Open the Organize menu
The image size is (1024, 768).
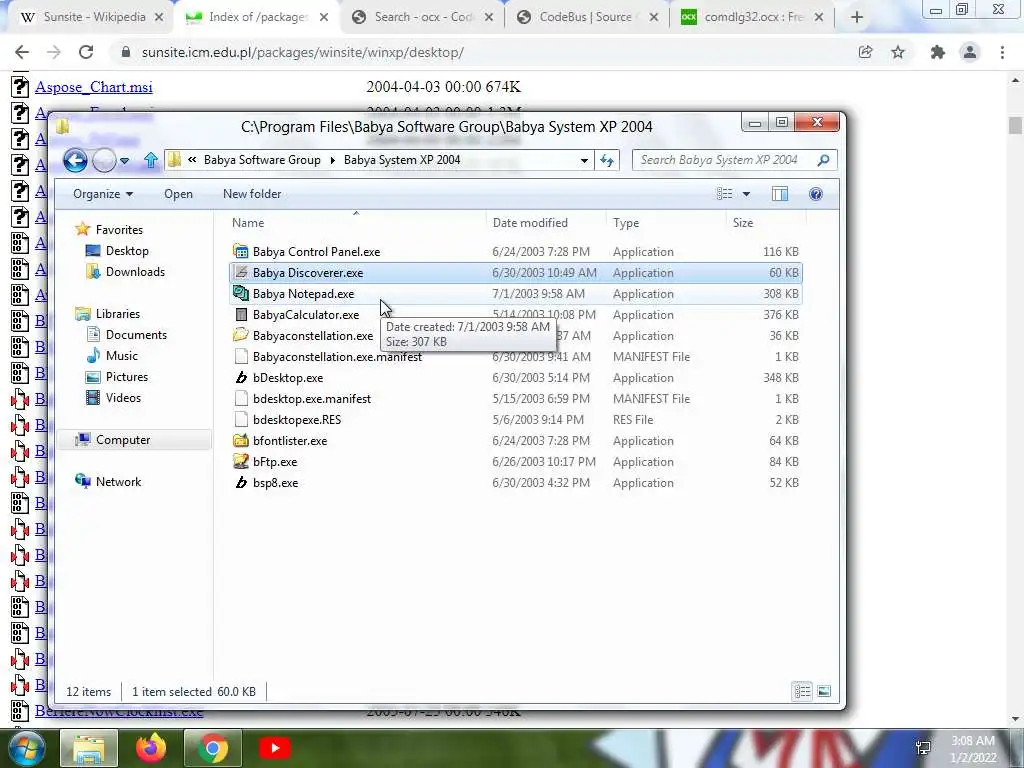coord(103,194)
